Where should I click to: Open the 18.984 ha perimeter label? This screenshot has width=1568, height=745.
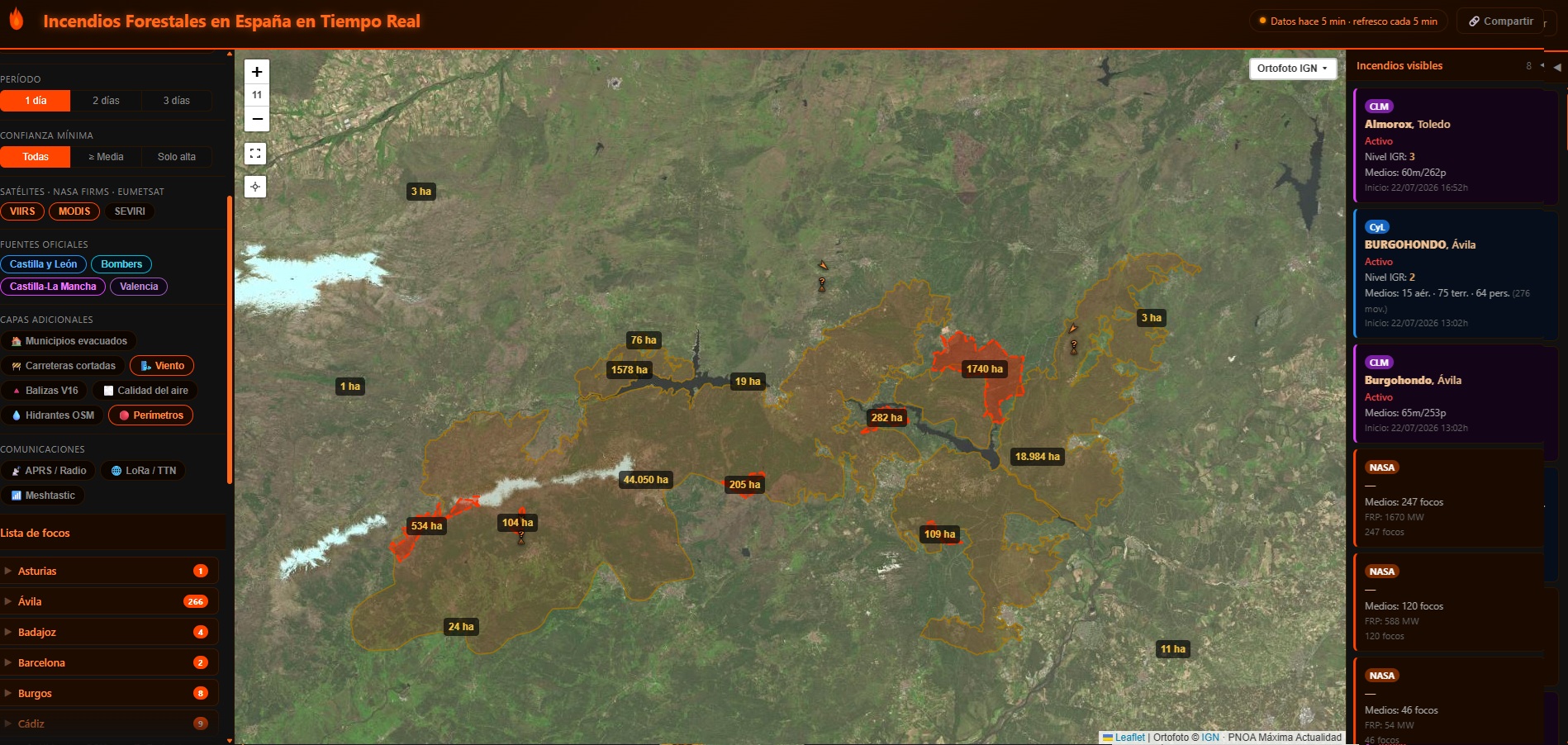tap(1037, 457)
